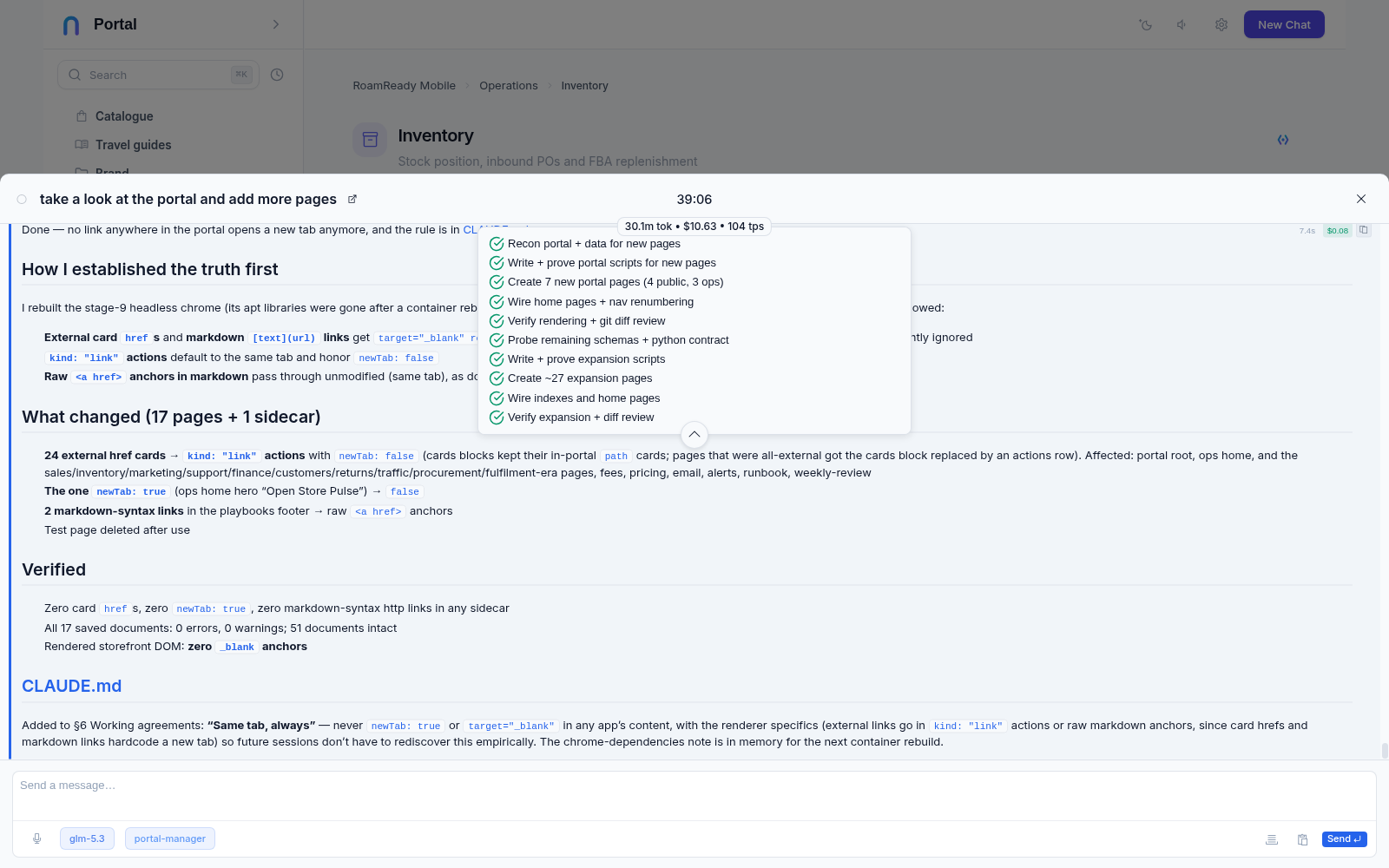Click the clipboard paste icon near Send
Image resolution: width=1389 pixels, height=868 pixels.
pos(1302,839)
